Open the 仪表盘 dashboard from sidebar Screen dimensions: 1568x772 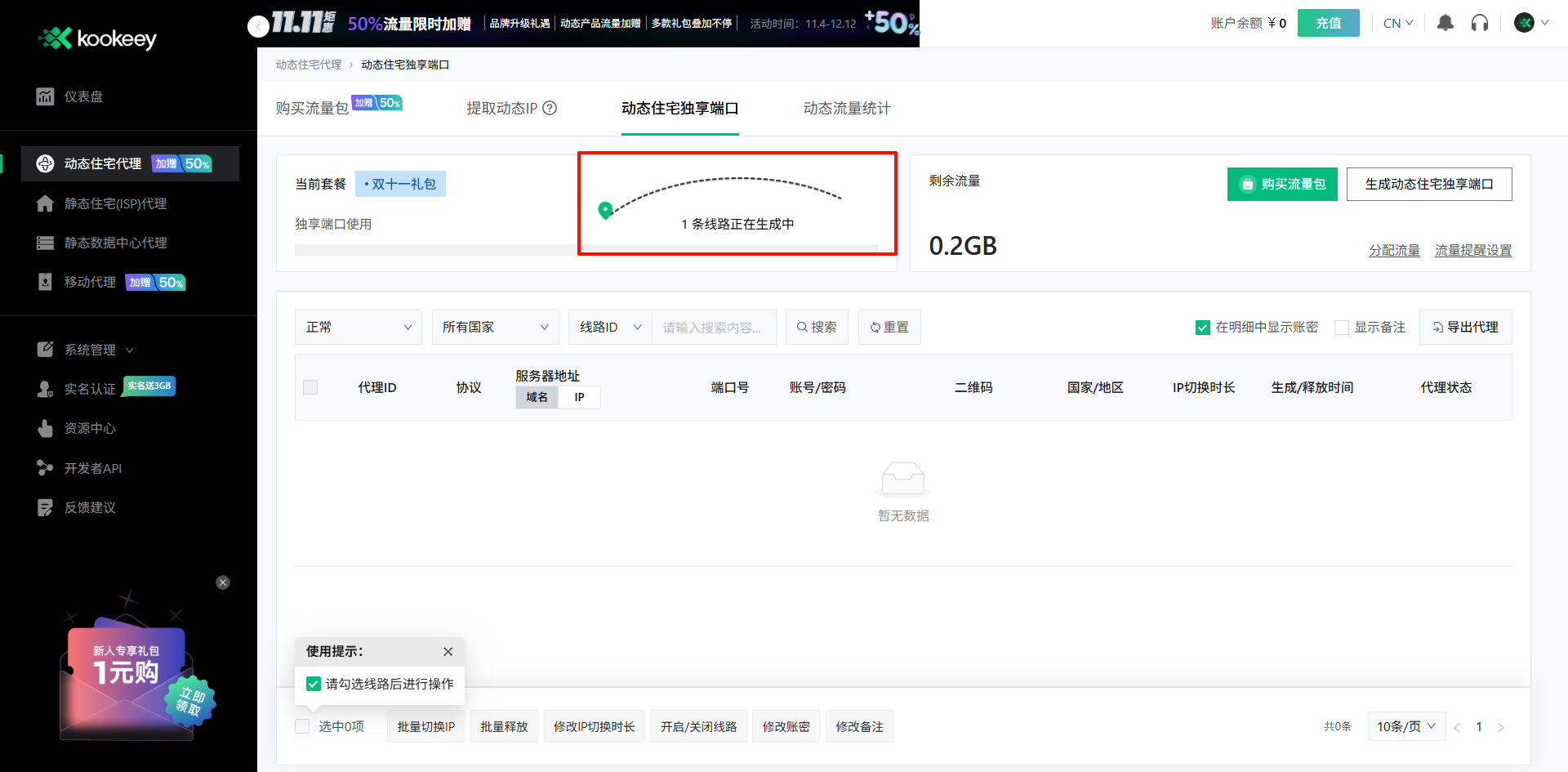pos(83,96)
